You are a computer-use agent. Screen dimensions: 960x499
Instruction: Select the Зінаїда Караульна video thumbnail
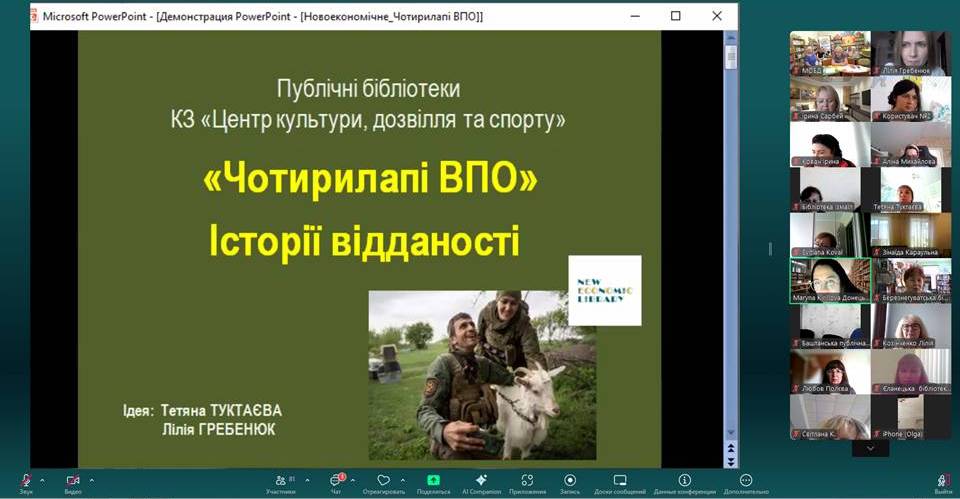(x=910, y=236)
